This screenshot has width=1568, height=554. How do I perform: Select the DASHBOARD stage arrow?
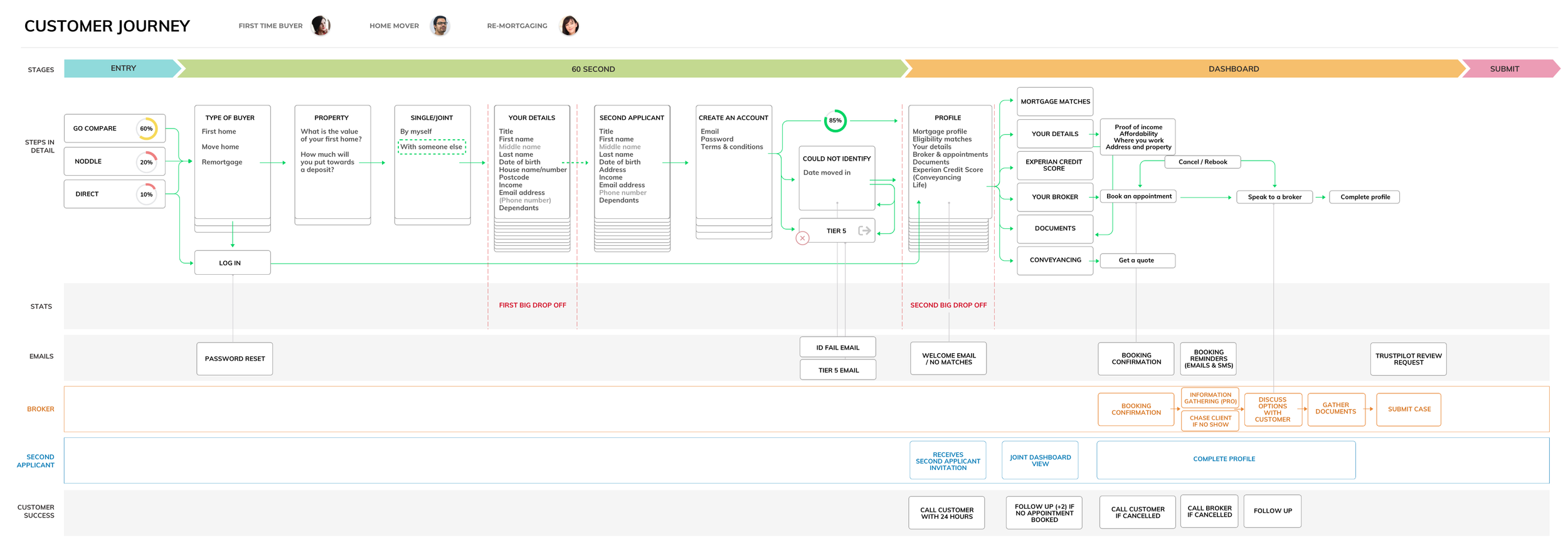pos(1184,69)
